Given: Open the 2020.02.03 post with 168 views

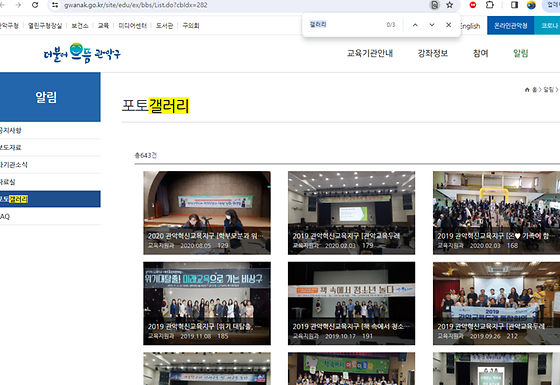Looking at the screenshot, I should click(496, 213).
